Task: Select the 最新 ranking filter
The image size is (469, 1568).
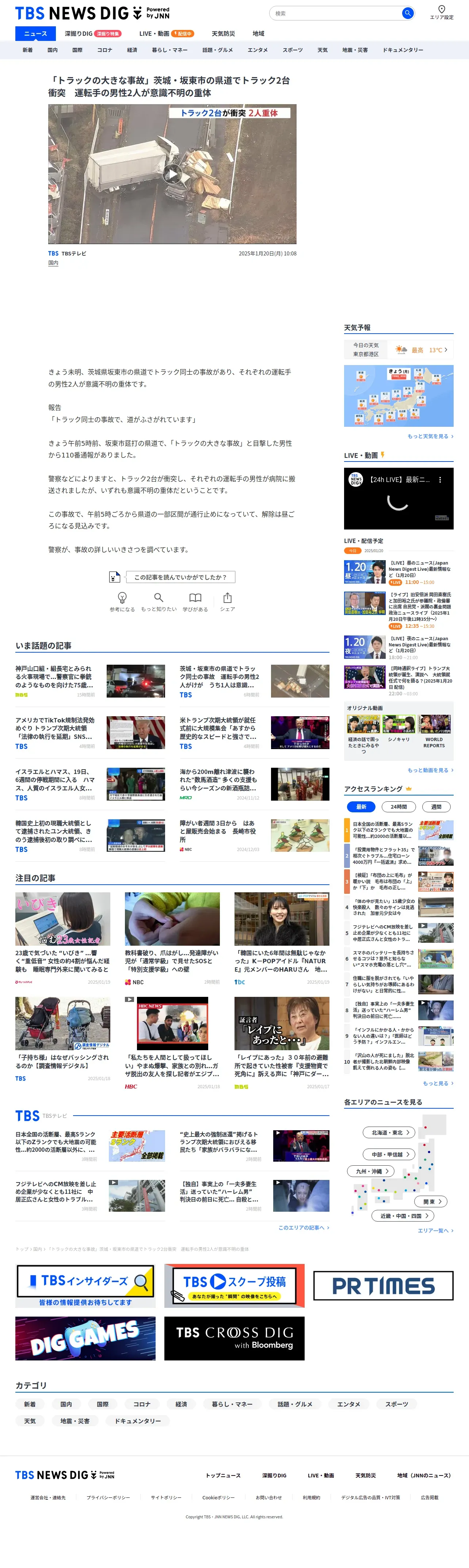Action: 361,806
